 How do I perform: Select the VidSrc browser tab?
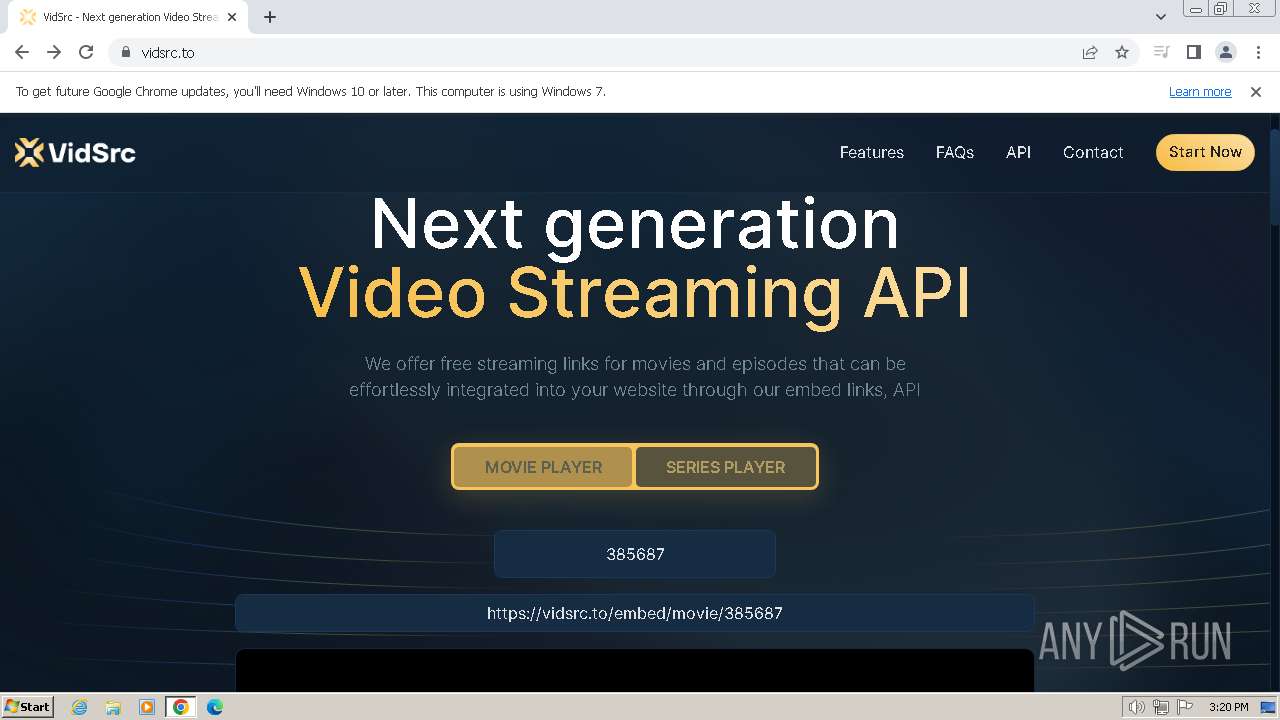(126, 17)
